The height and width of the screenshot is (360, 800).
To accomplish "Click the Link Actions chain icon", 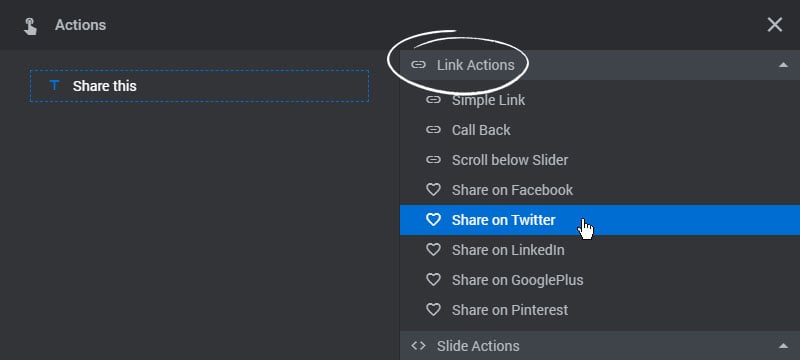I will click(x=418, y=65).
